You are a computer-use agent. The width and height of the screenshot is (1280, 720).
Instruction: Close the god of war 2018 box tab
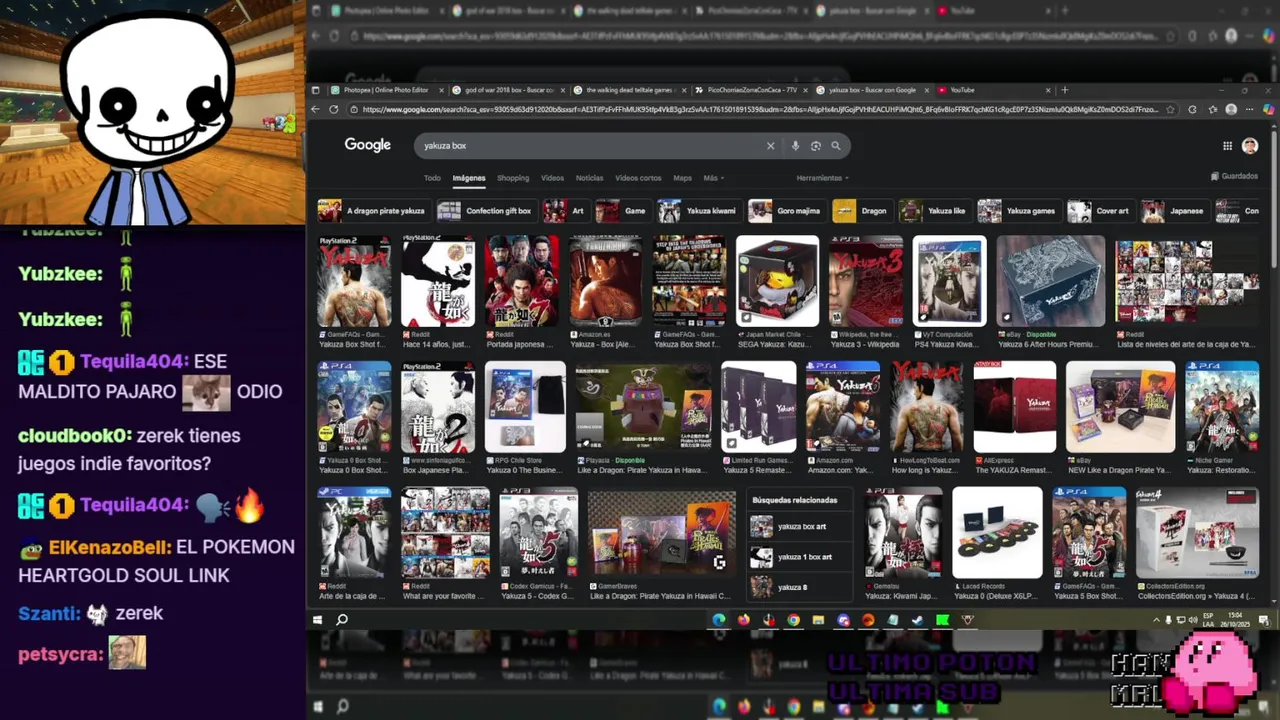[562, 90]
